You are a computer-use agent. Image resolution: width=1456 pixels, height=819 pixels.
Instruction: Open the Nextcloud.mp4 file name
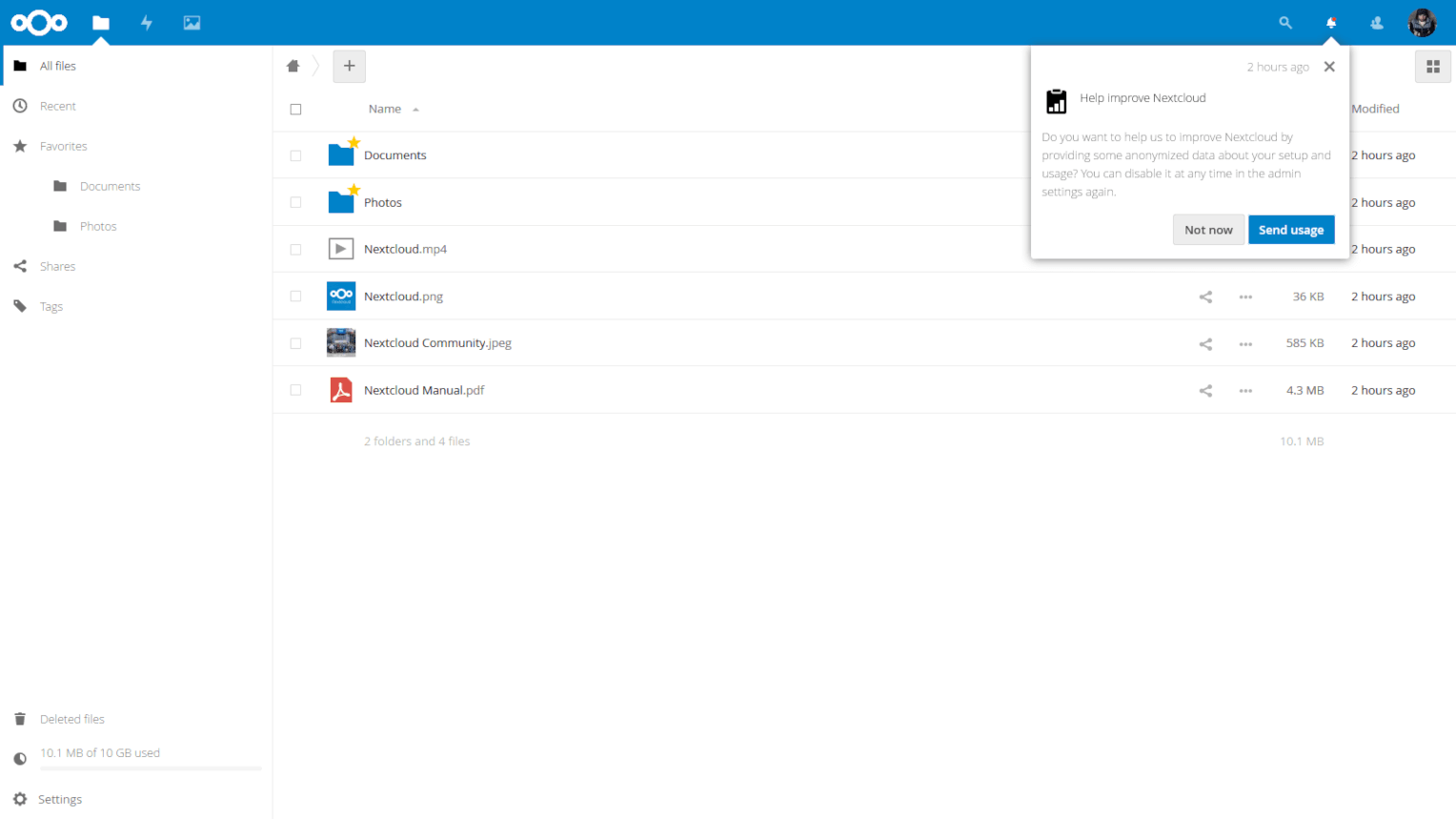[x=405, y=249]
